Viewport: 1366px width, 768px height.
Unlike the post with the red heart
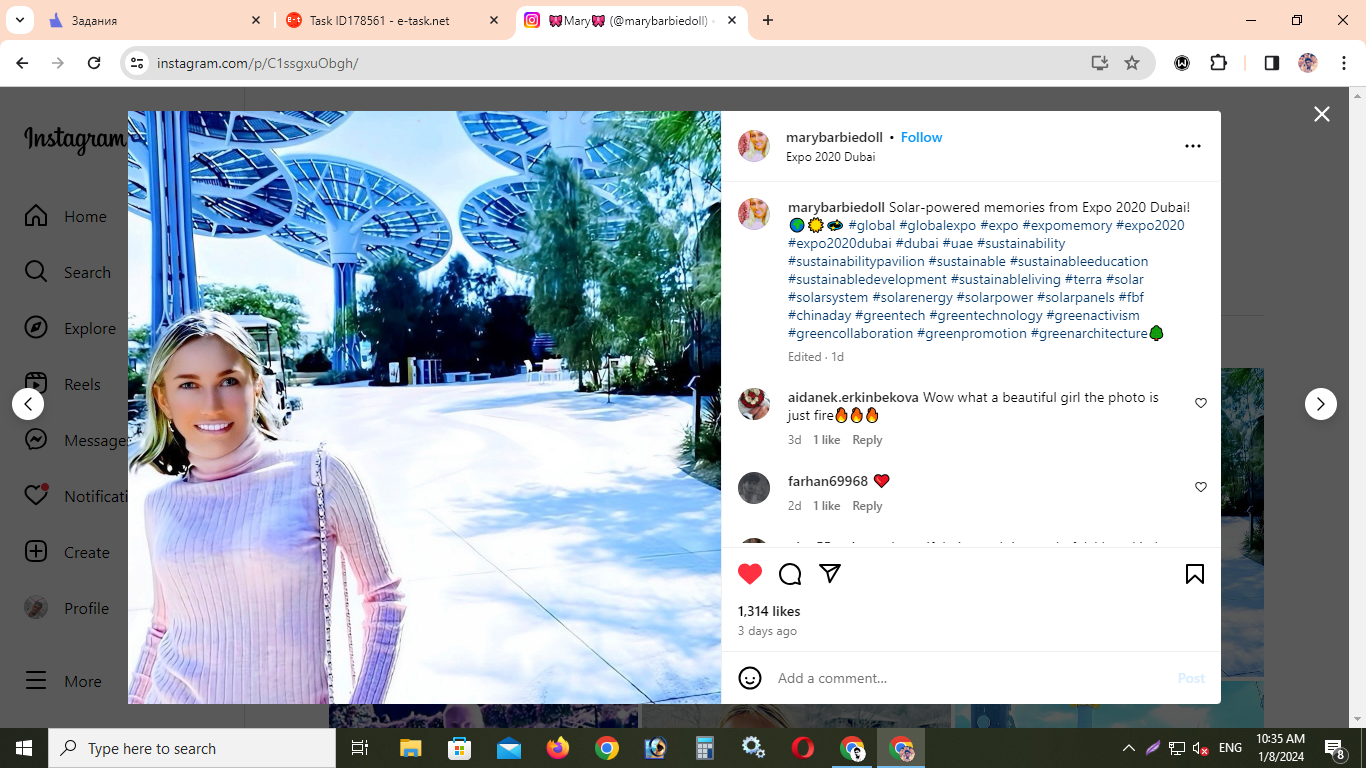750,574
